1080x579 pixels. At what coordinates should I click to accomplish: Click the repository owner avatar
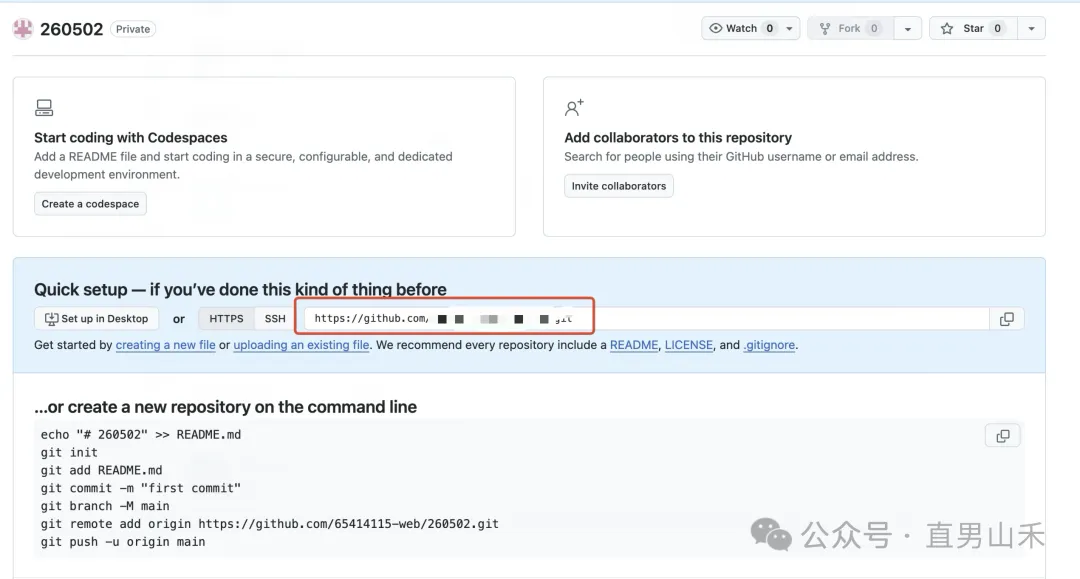[23, 29]
